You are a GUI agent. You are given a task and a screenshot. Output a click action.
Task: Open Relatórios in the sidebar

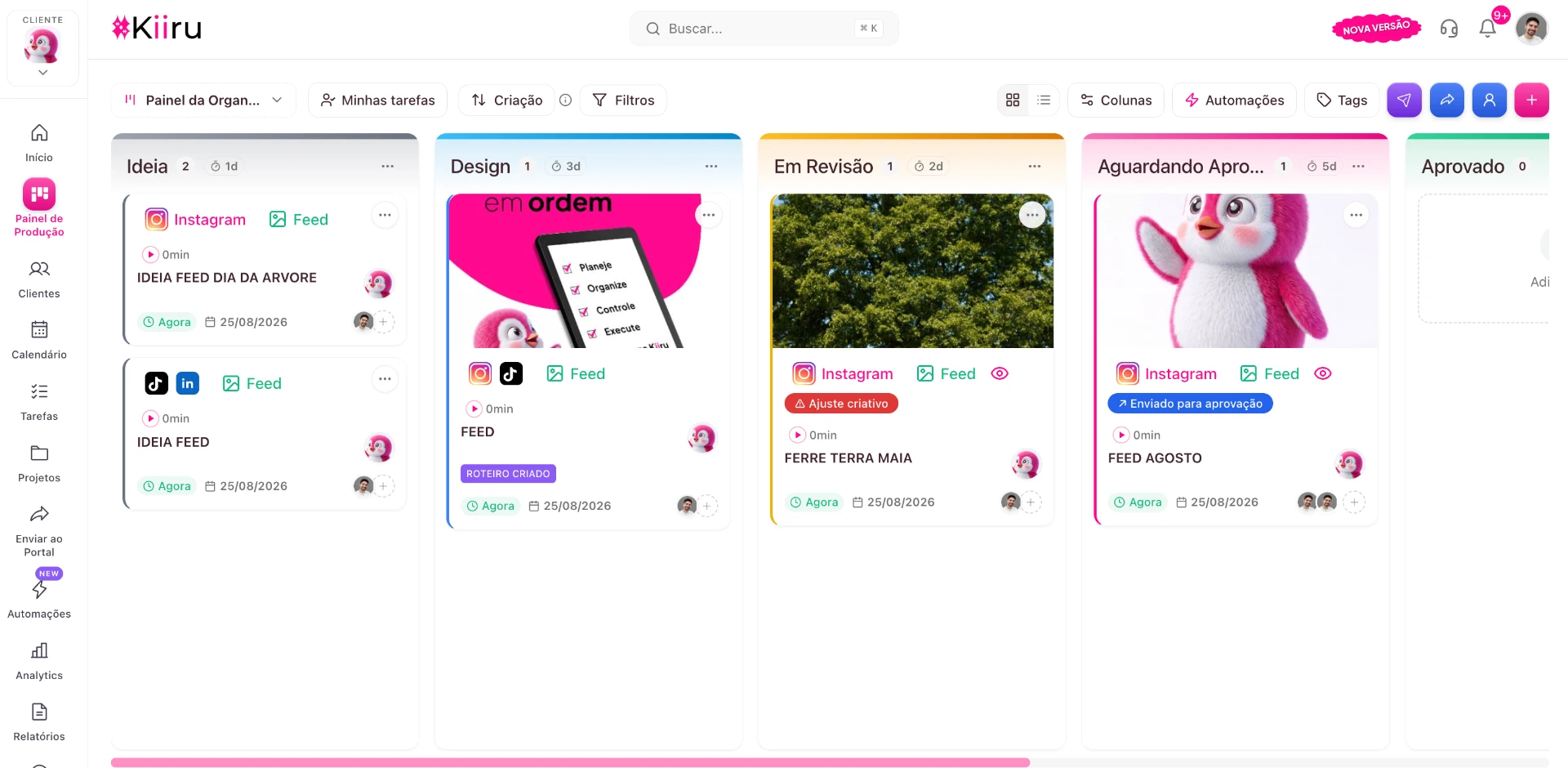tap(39, 722)
